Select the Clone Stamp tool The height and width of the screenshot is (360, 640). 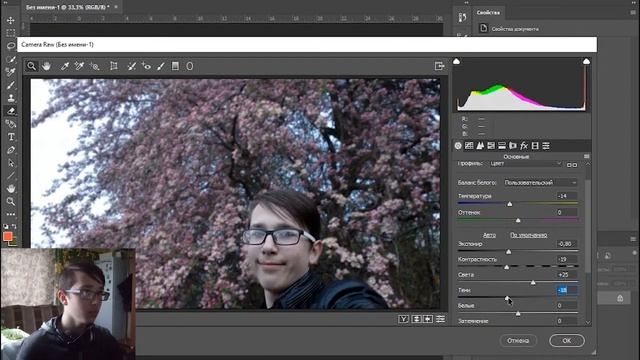tap(11, 98)
